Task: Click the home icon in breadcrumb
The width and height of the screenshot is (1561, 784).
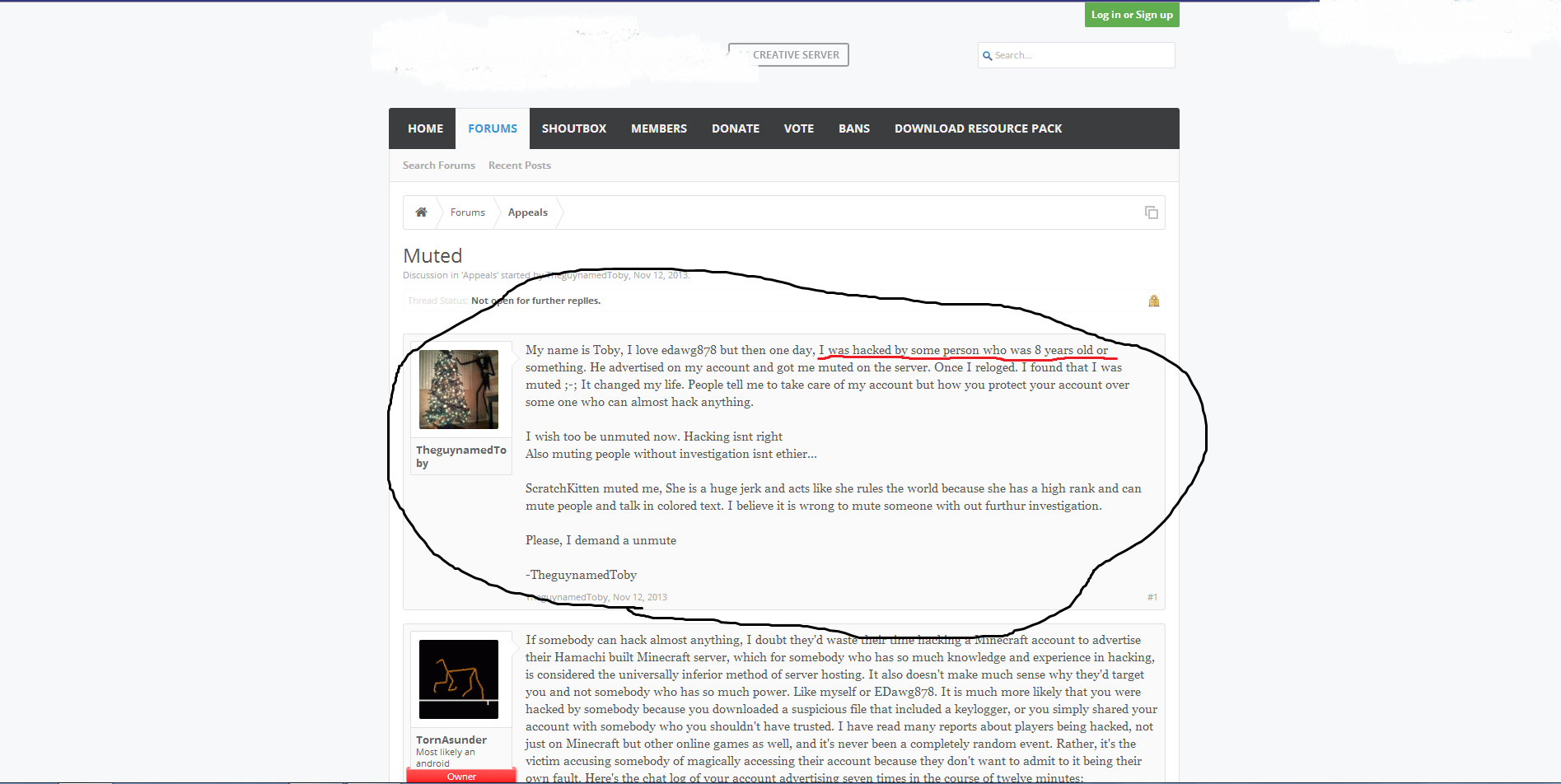Action: pyautogui.click(x=421, y=212)
